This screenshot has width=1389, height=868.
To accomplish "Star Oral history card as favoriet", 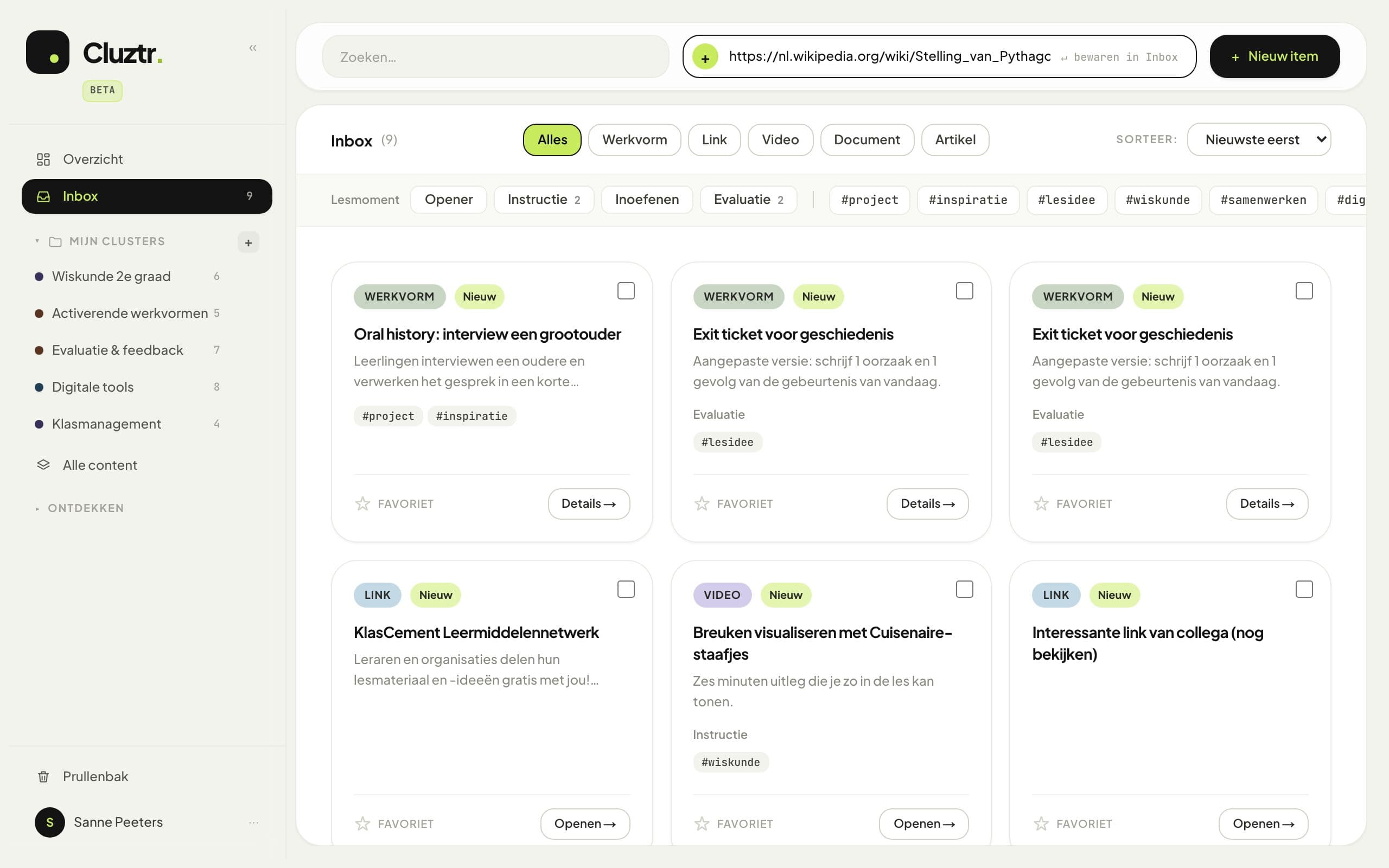I will pyautogui.click(x=363, y=503).
